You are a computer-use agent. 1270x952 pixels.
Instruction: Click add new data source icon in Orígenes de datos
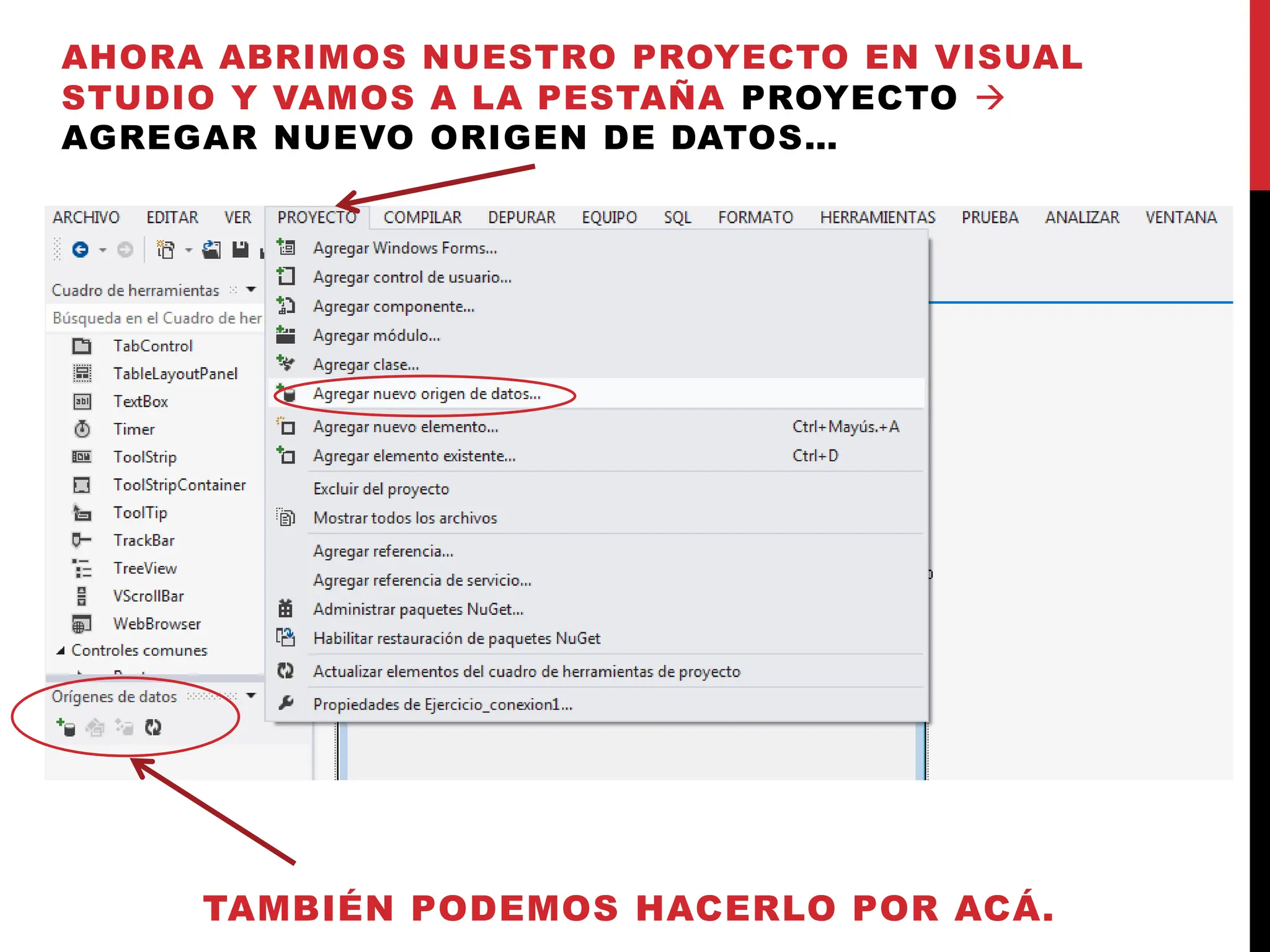[x=66, y=727]
